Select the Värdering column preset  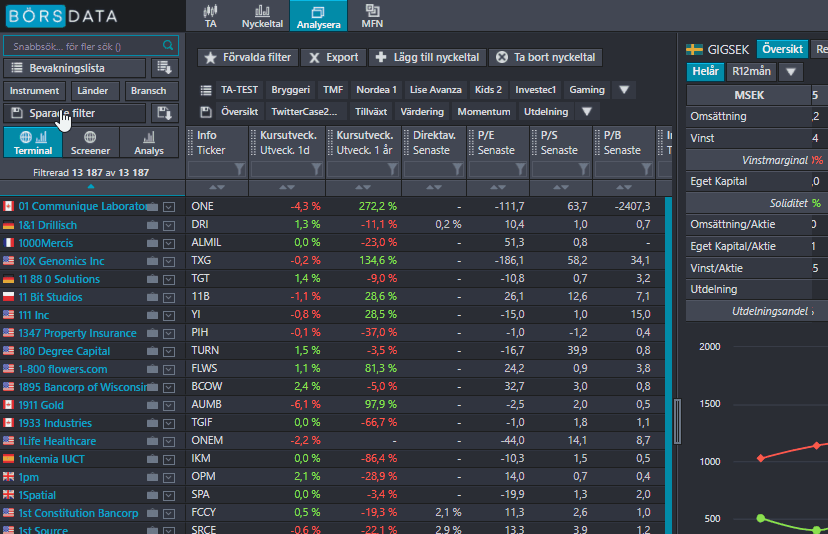click(422, 112)
